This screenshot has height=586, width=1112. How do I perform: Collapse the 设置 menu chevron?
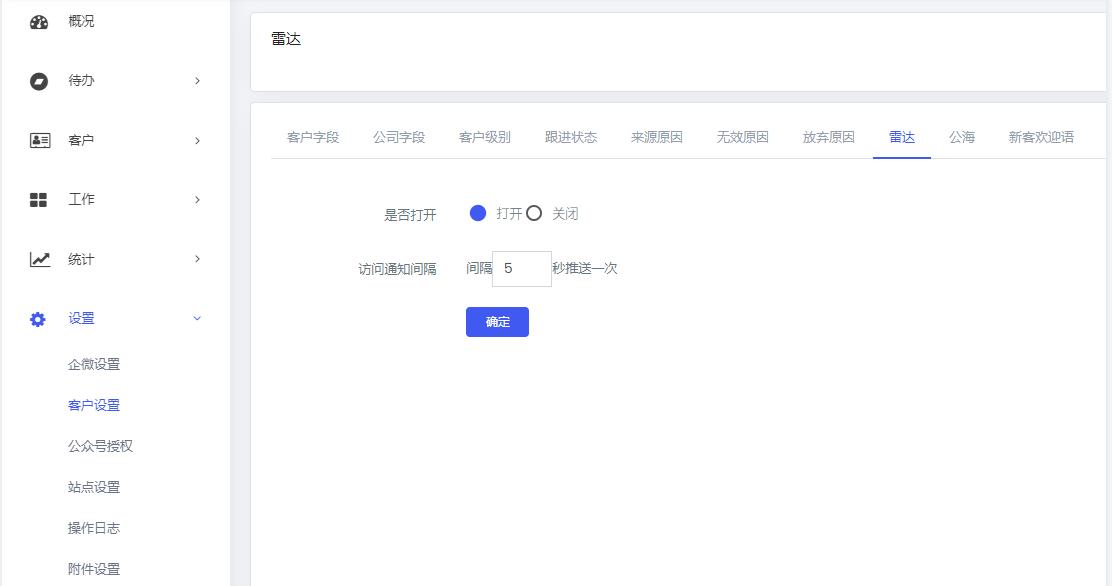click(x=197, y=319)
